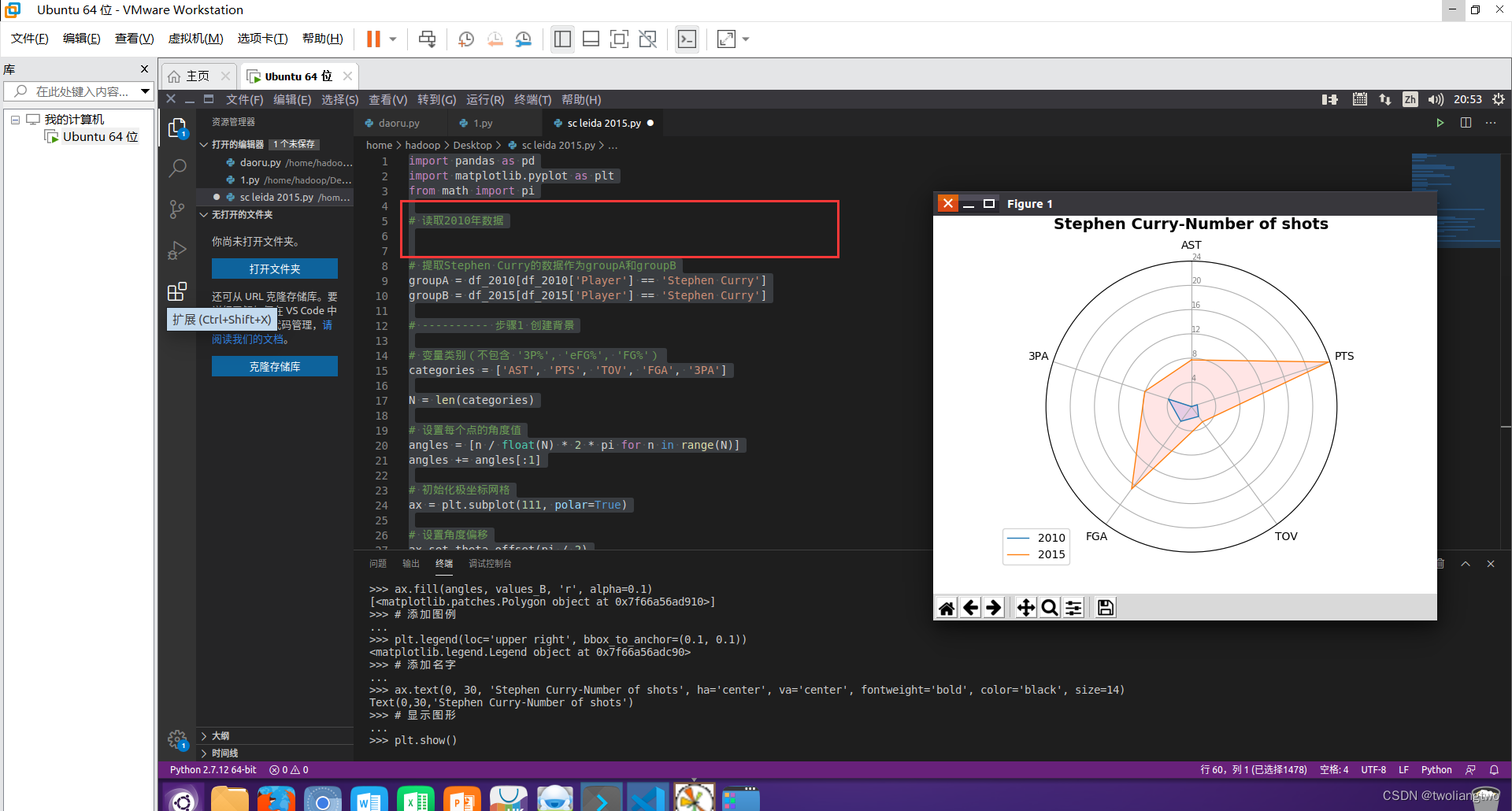Open the Manage gear in the activity bar
Image resolution: width=1512 pixels, height=811 pixels.
pos(177,739)
